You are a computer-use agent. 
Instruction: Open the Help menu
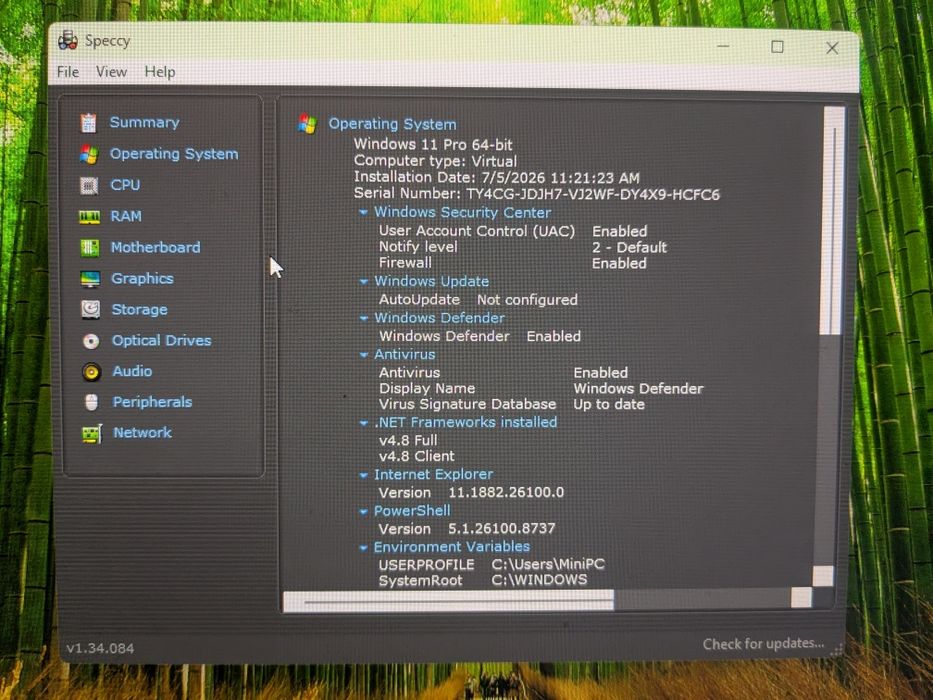pos(159,72)
